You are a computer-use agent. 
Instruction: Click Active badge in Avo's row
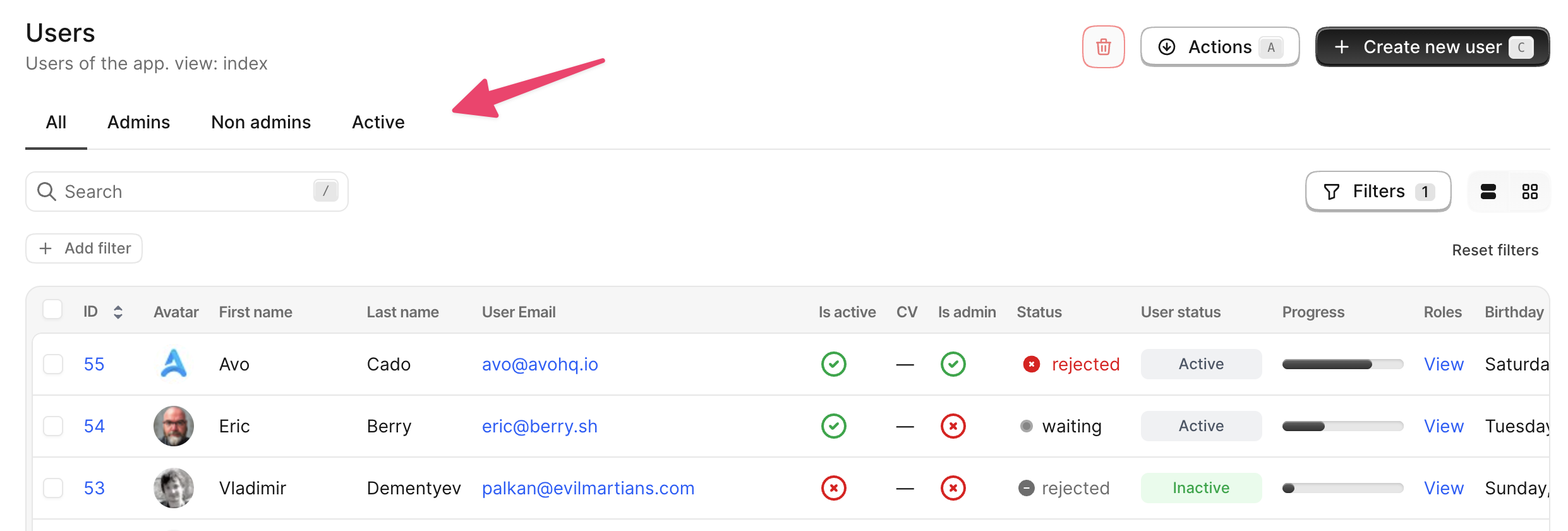tap(1201, 364)
